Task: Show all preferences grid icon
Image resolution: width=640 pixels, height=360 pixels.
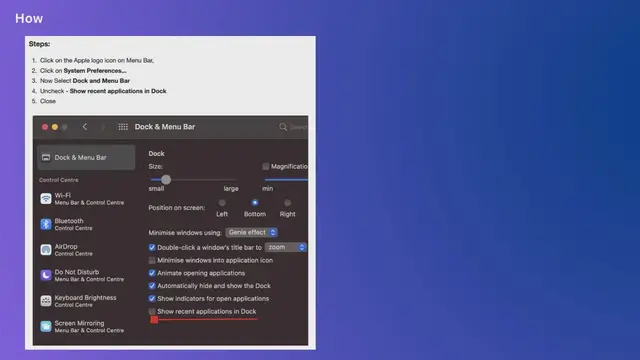Action: (123, 127)
